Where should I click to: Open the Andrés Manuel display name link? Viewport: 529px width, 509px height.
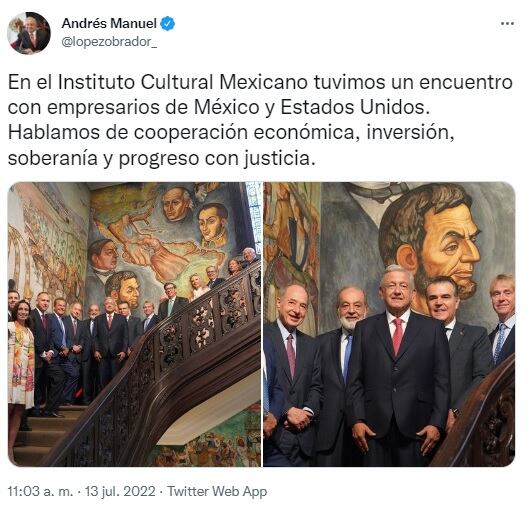[109, 24]
